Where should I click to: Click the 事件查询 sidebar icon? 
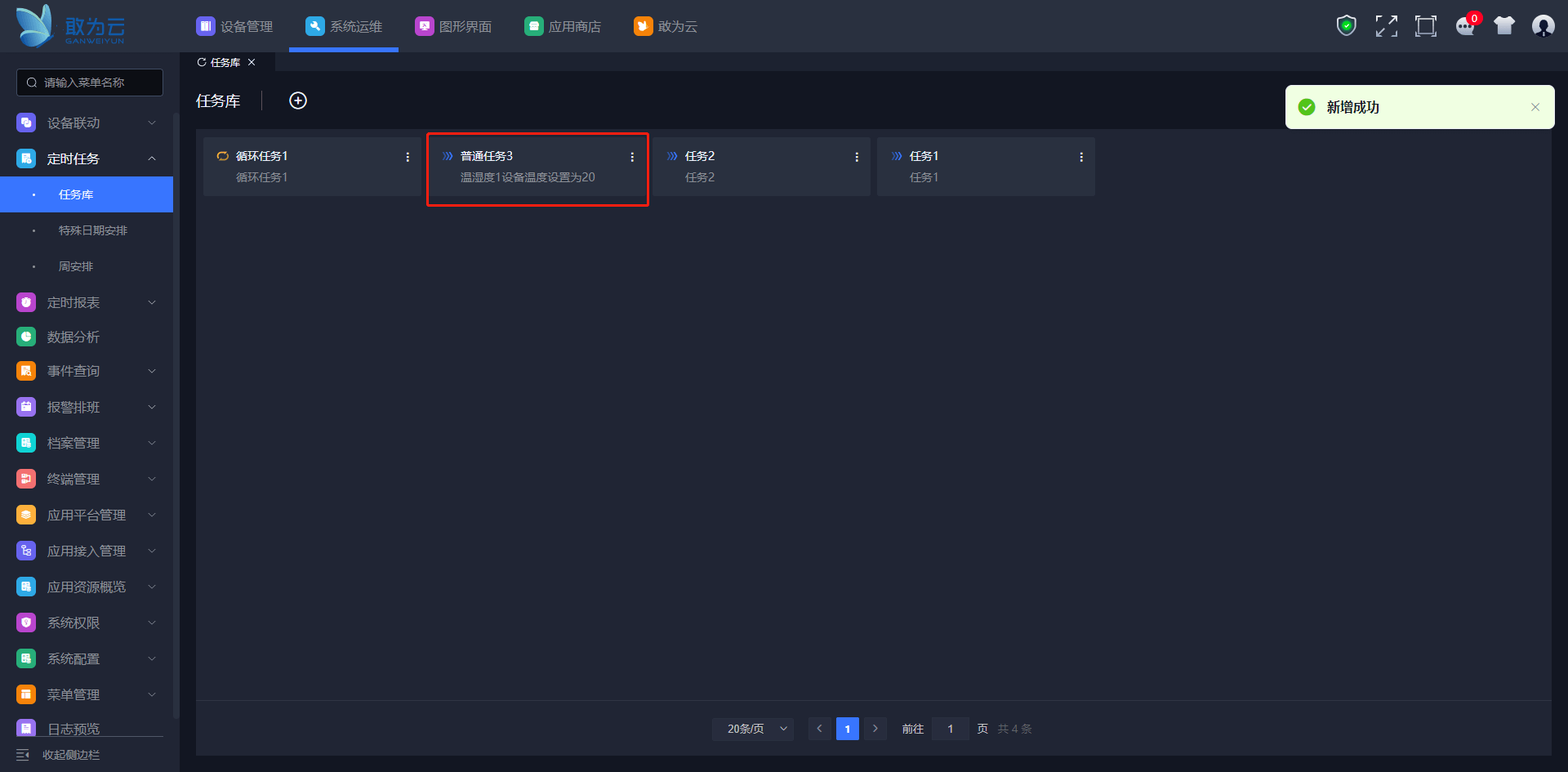tap(26, 371)
